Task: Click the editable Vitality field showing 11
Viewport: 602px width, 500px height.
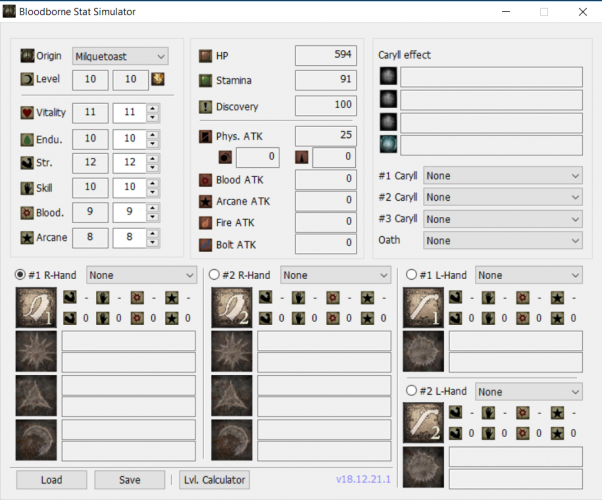Action: [x=130, y=113]
